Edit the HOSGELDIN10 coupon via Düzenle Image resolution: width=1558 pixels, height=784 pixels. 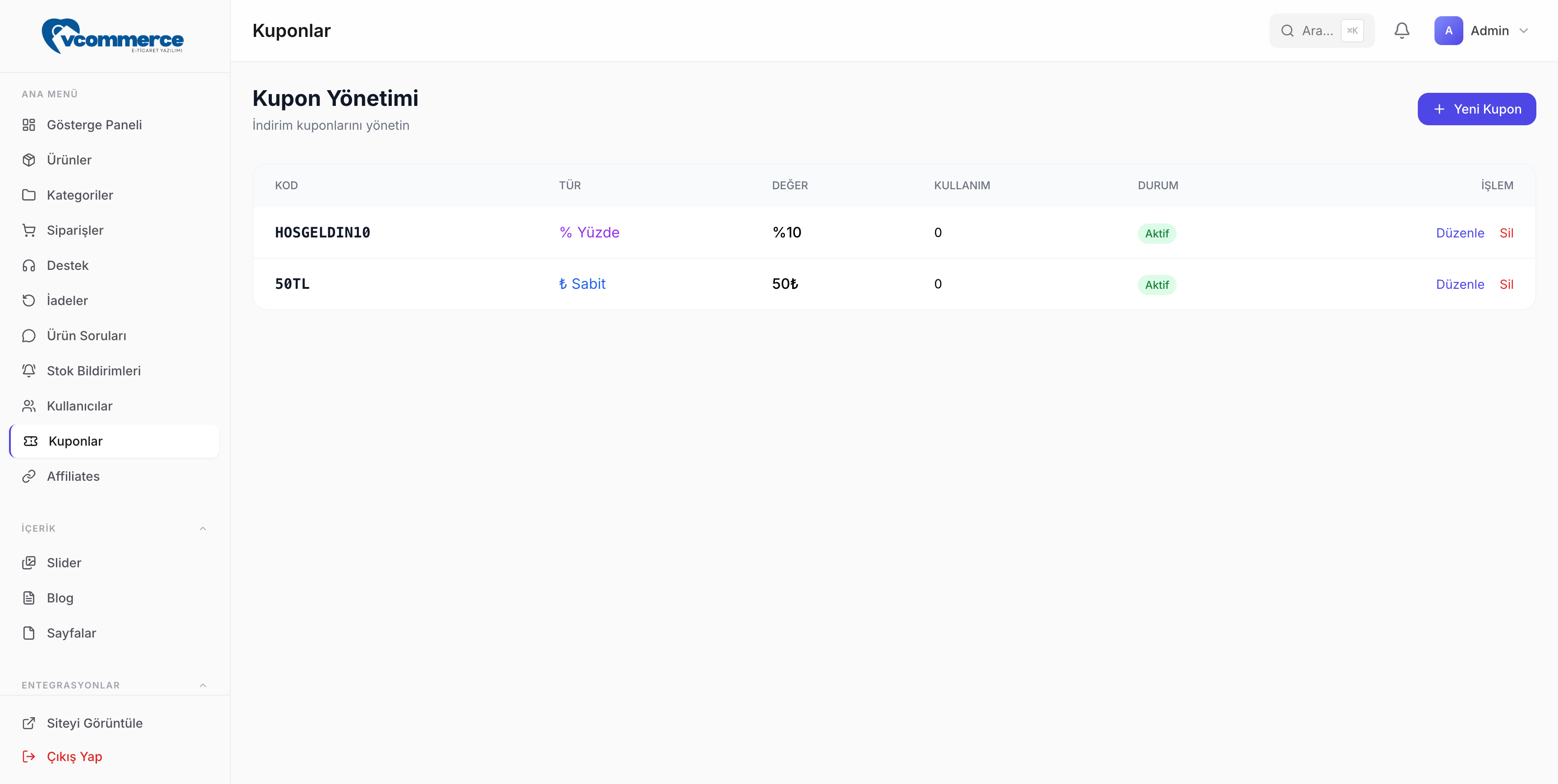(x=1459, y=233)
